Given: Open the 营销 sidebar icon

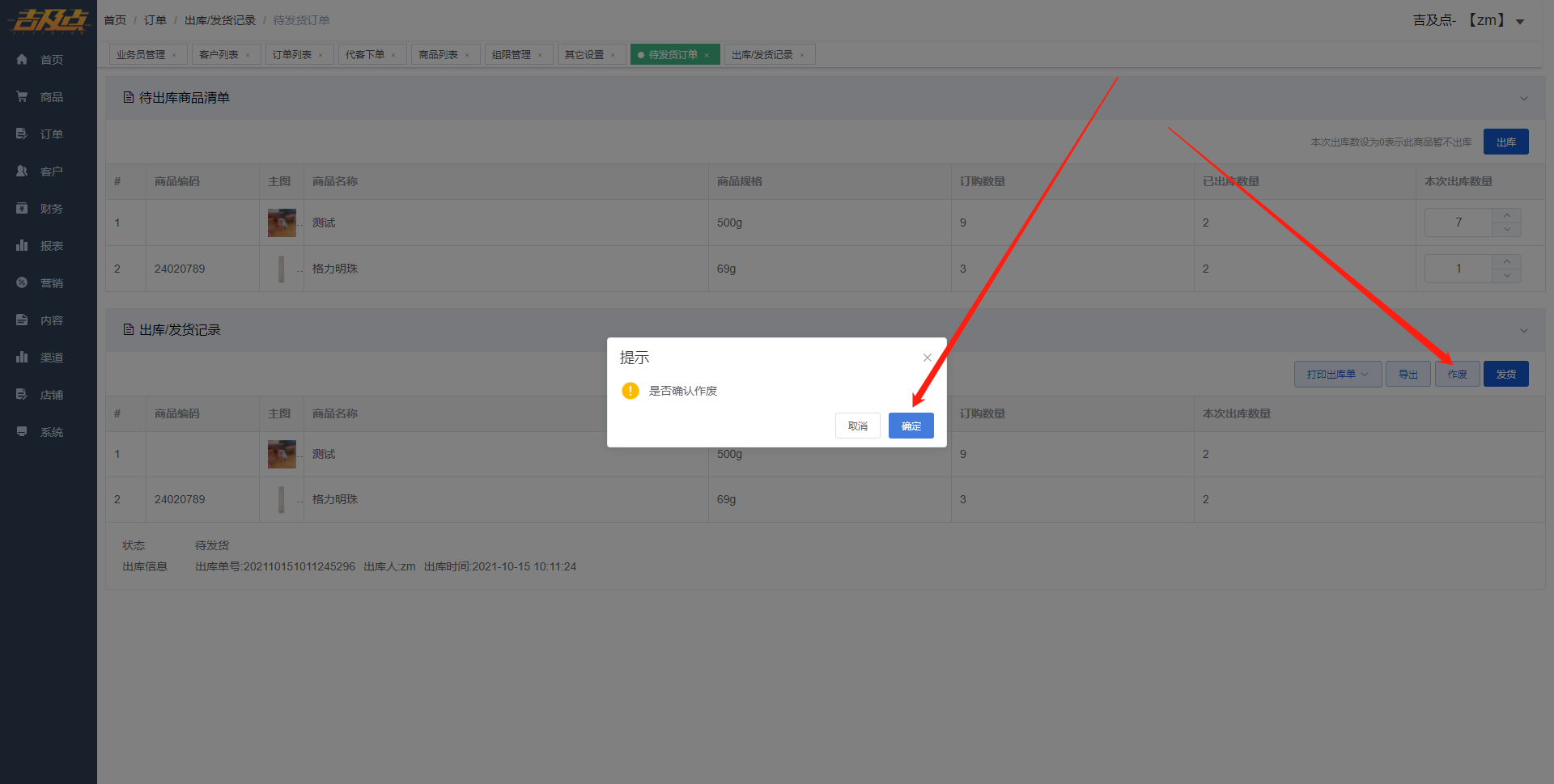Looking at the screenshot, I should point(22,282).
